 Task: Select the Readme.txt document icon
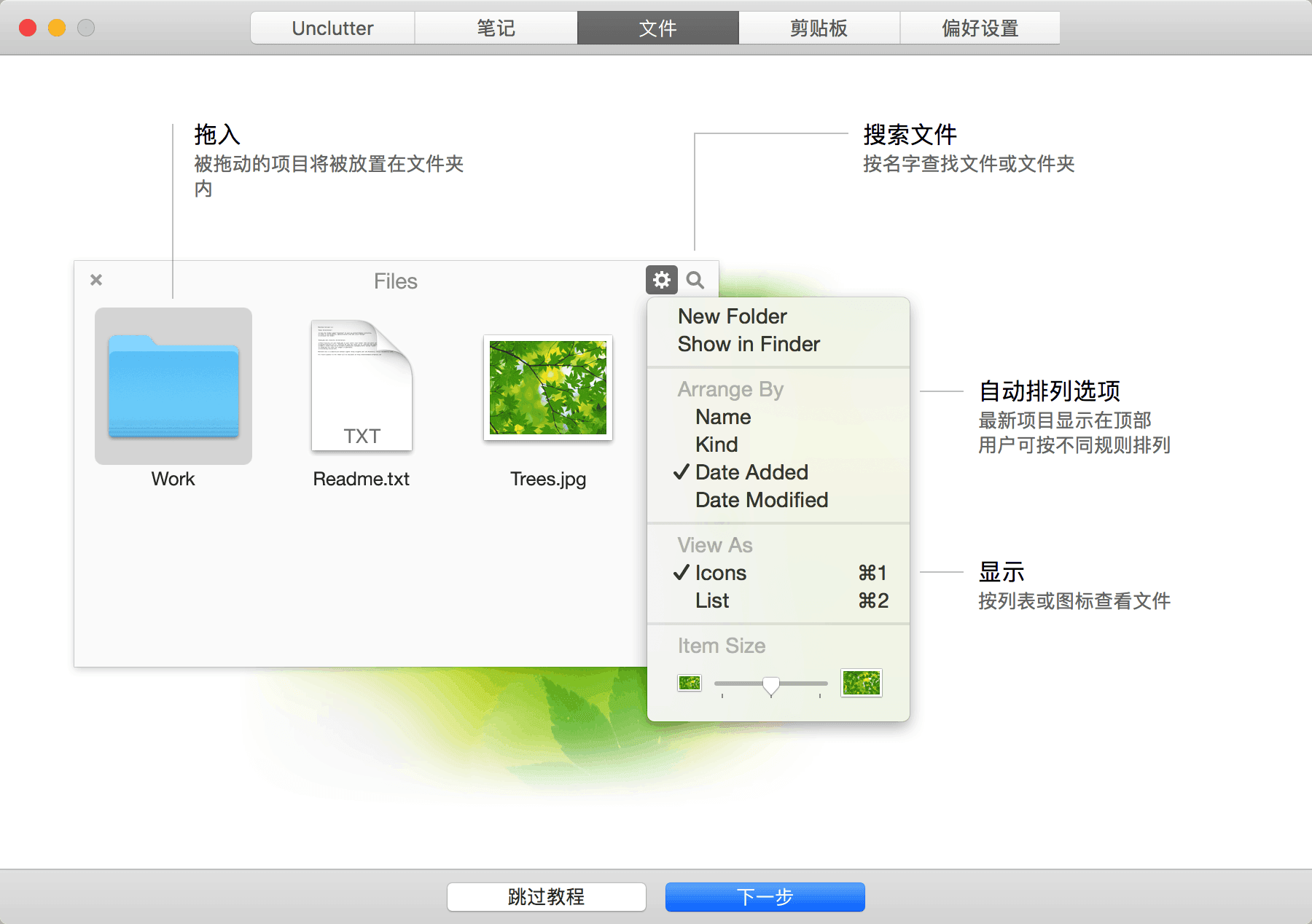coord(362,385)
